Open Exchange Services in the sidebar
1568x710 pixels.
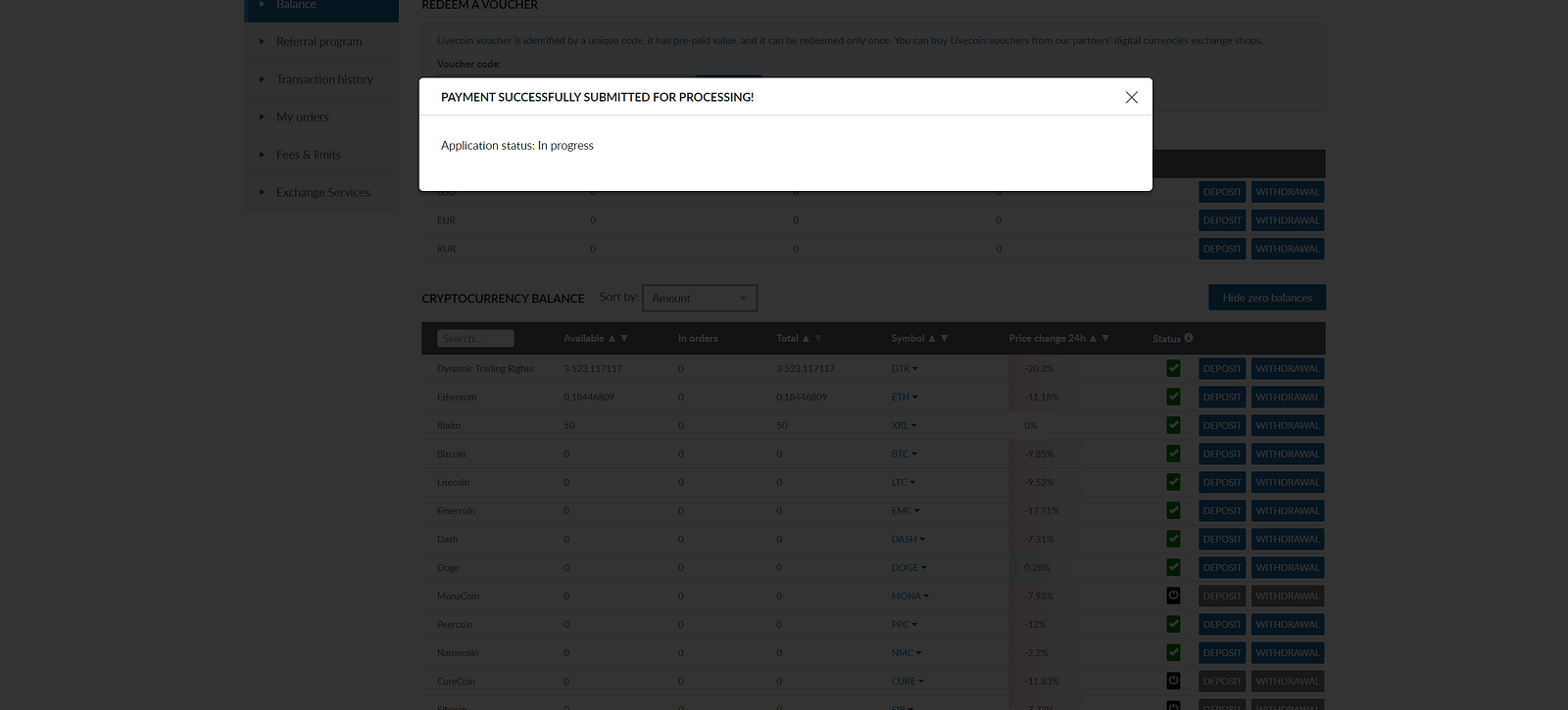point(321,192)
